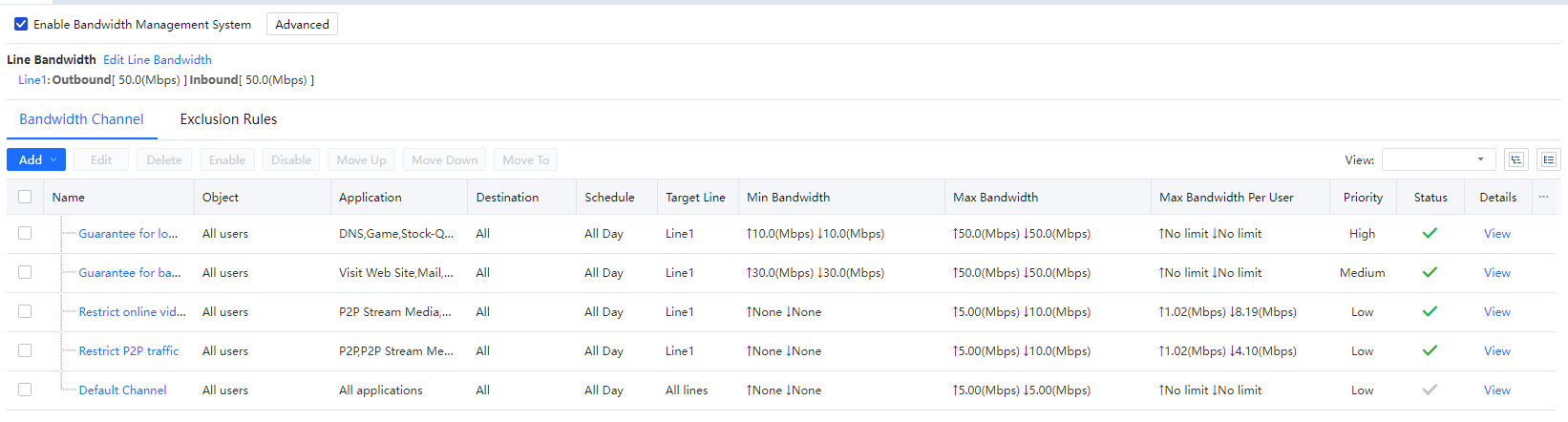Tick the select-all checkbox in table header
This screenshot has height=422, width=1568.
[25, 197]
